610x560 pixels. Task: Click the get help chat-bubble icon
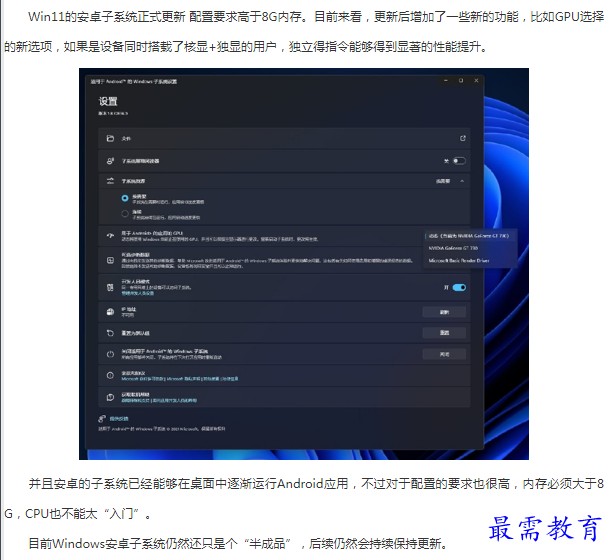tap(110, 397)
